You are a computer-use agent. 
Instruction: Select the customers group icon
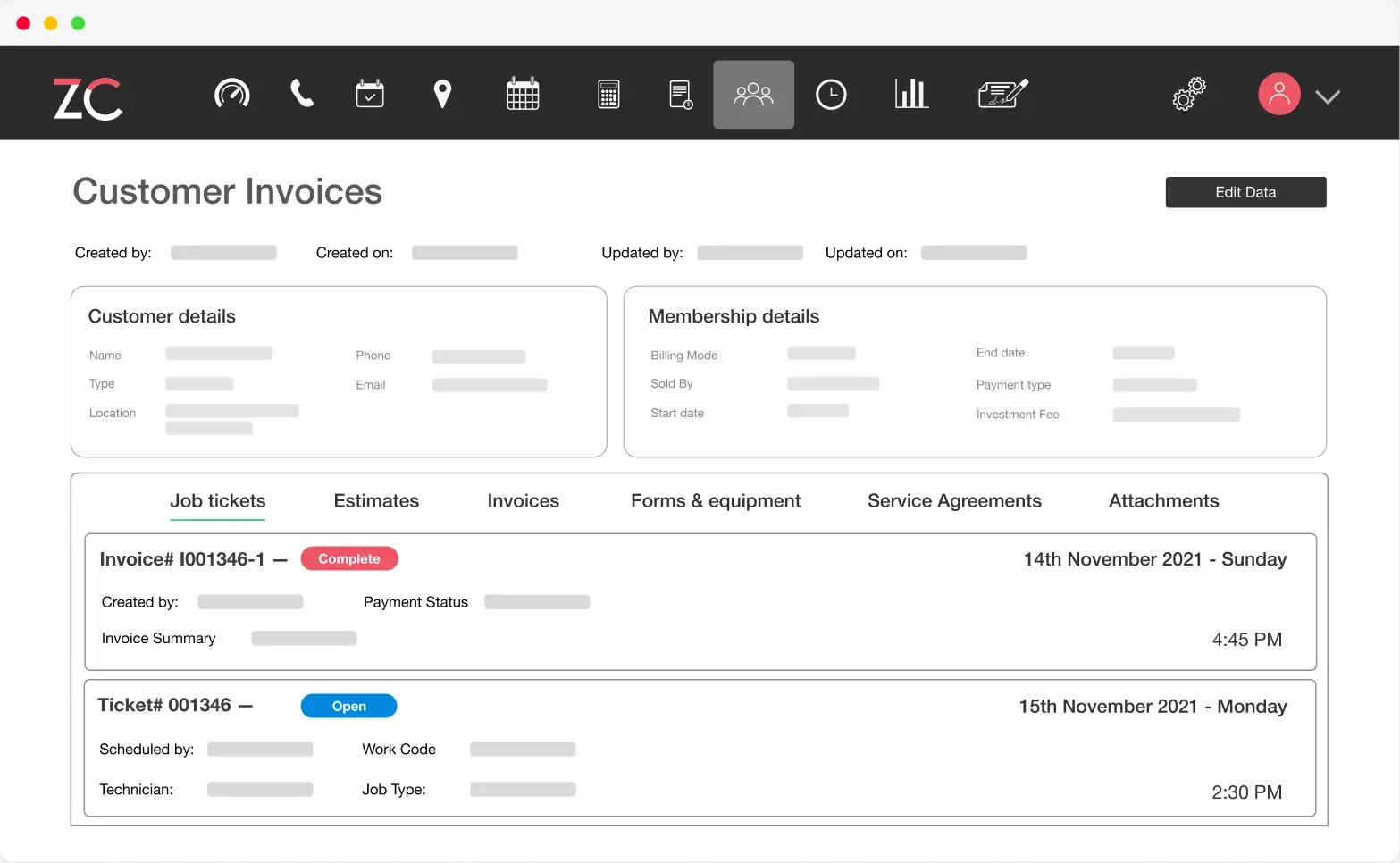click(x=753, y=94)
